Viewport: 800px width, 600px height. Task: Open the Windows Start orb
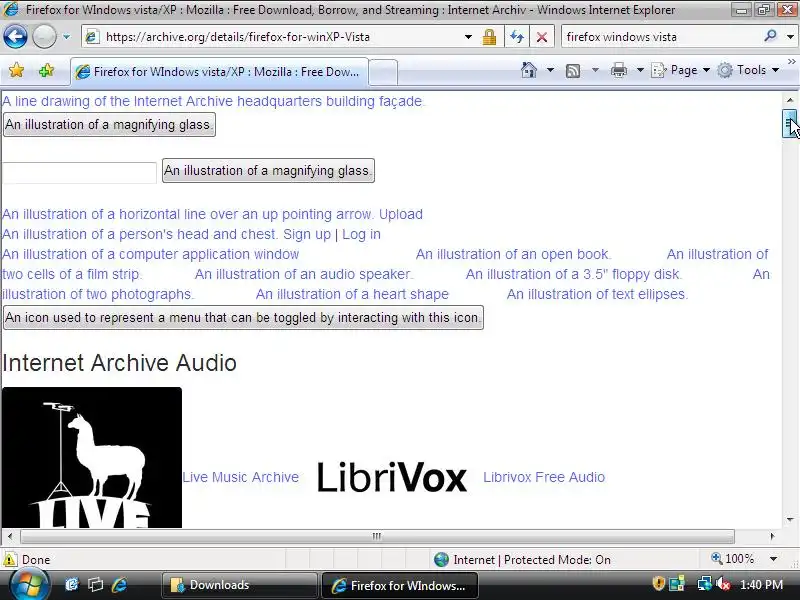coord(28,585)
